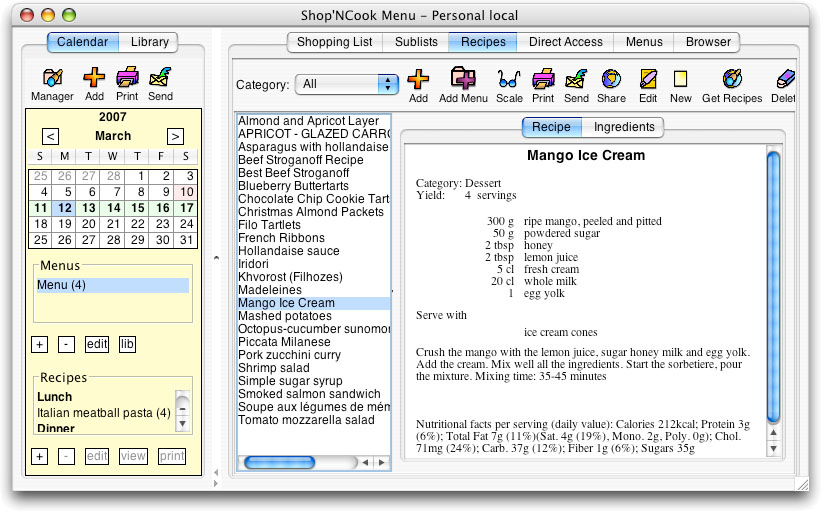Click the recipe list horizontal scrollbar thumb

pos(280,462)
